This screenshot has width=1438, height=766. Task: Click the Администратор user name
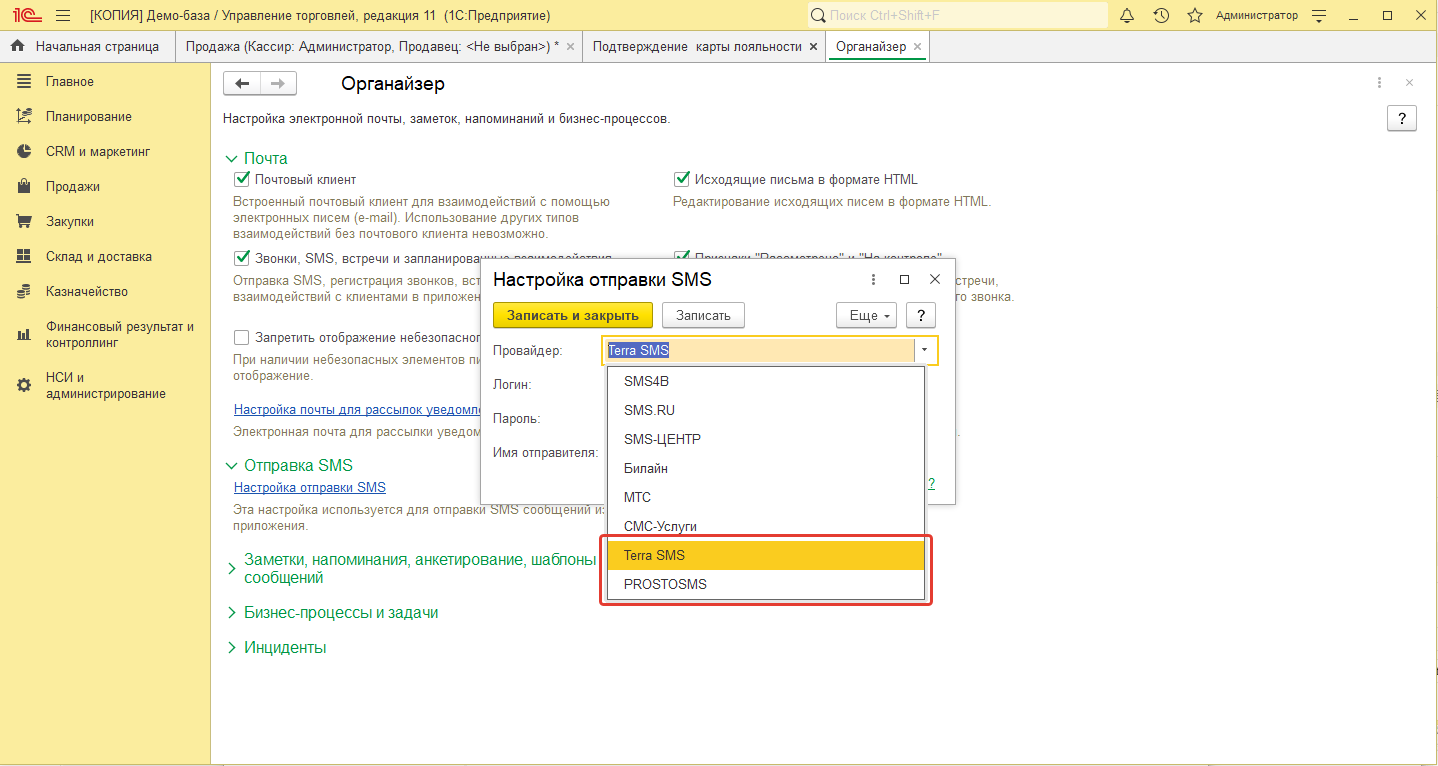pos(1257,15)
